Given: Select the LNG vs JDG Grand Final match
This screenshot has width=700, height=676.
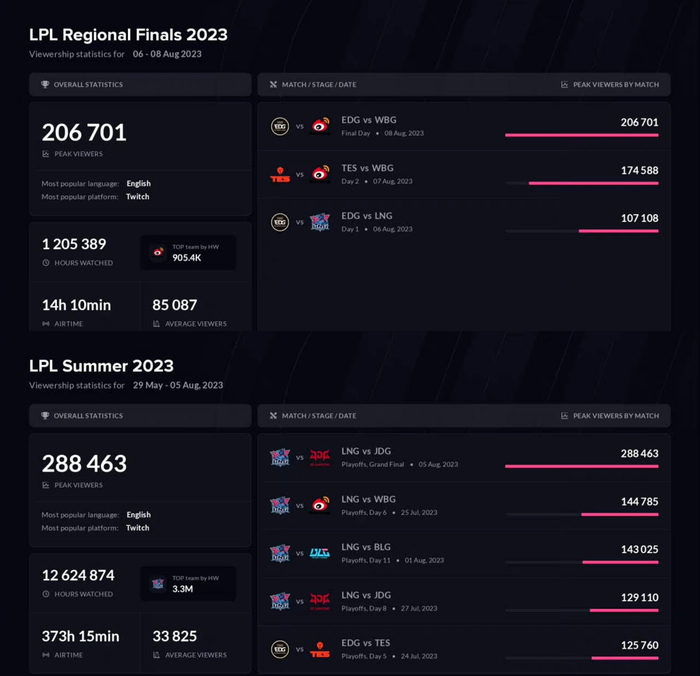Looking at the screenshot, I should click(365, 453).
